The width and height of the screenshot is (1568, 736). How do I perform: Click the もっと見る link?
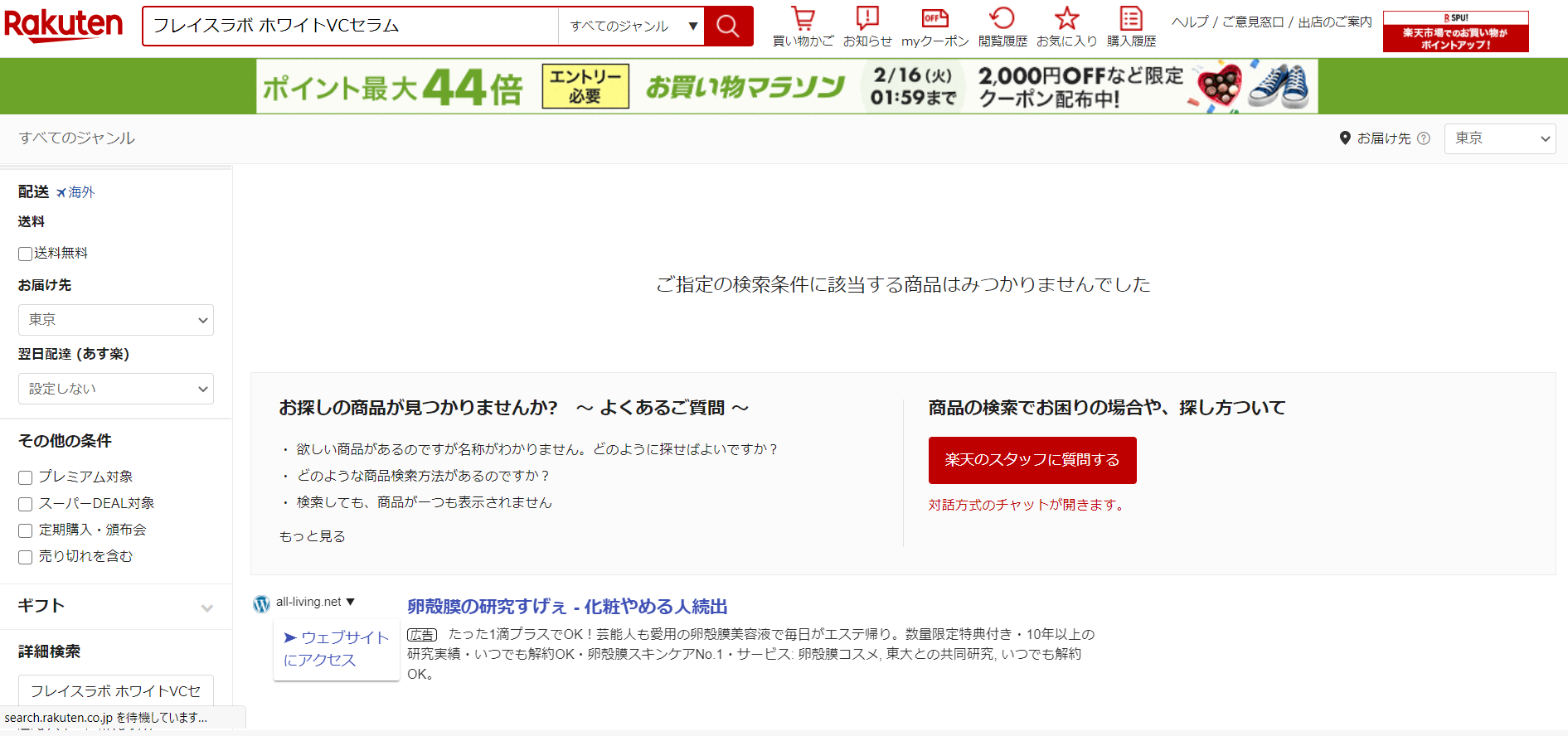[313, 536]
